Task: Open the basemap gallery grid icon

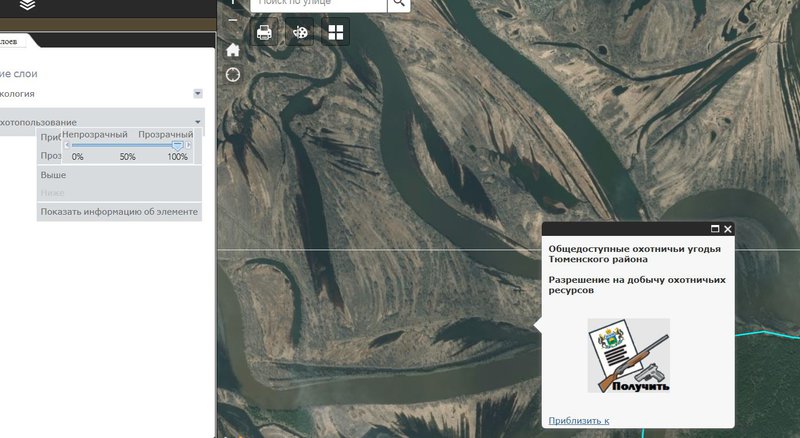Action: click(x=335, y=32)
